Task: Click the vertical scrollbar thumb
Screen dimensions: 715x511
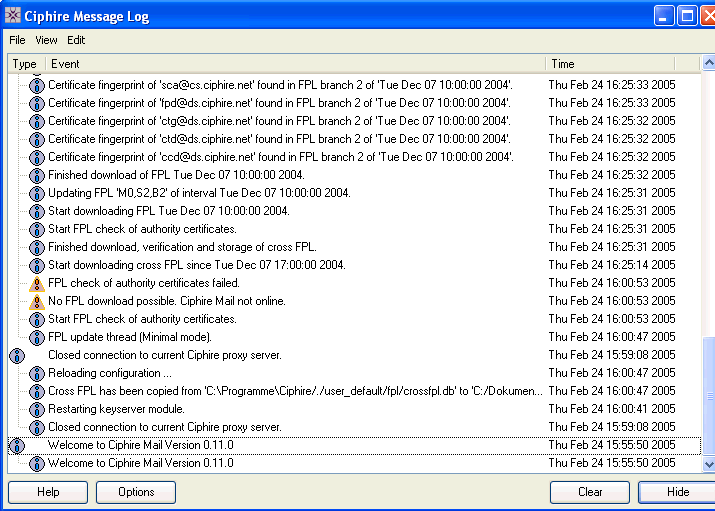Action: 709,396
